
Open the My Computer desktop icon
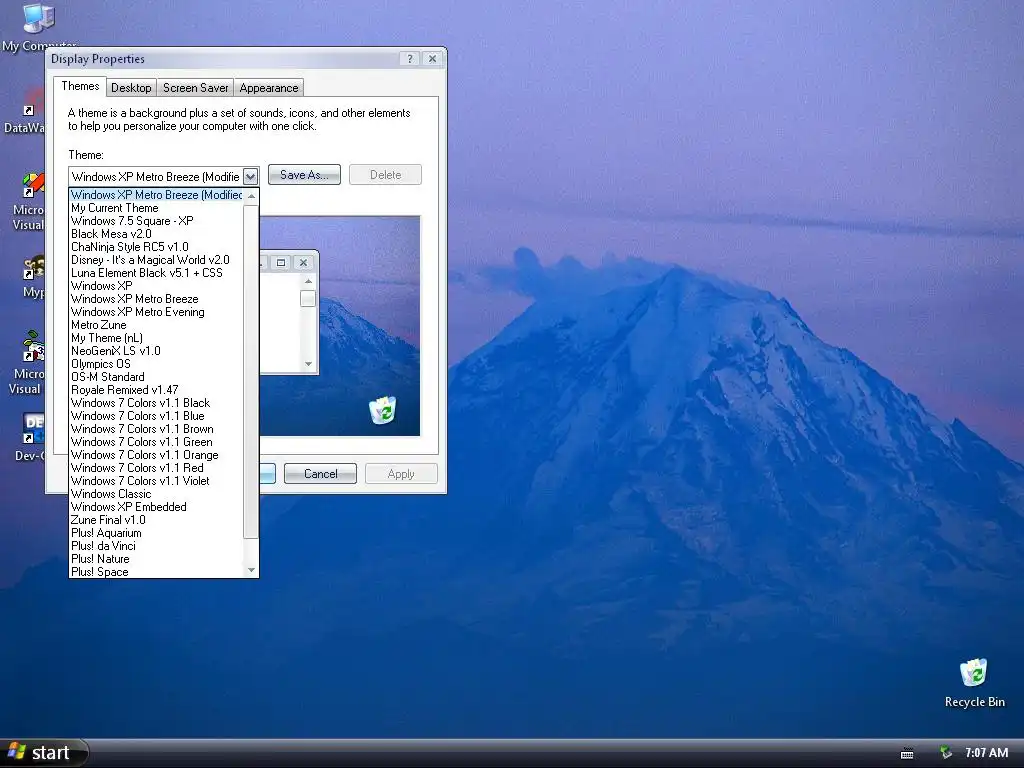(x=39, y=26)
